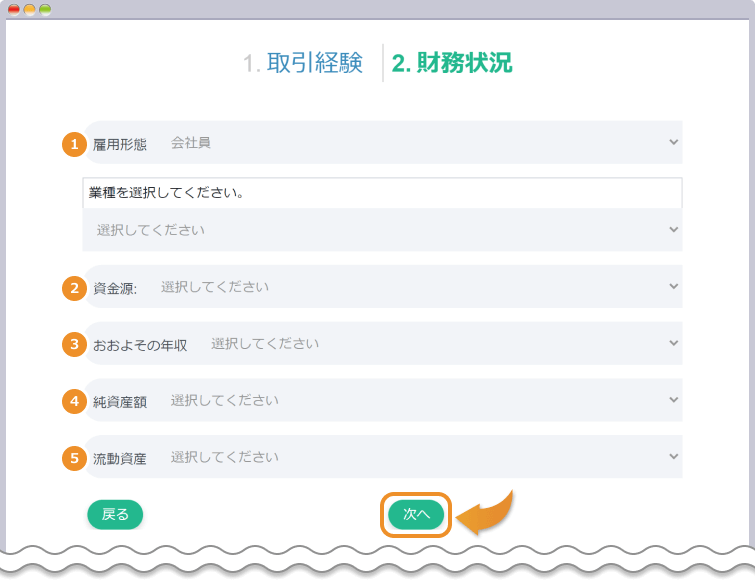The width and height of the screenshot is (755, 583).
Task: Open the 純資産額 dropdown
Action: (383, 400)
